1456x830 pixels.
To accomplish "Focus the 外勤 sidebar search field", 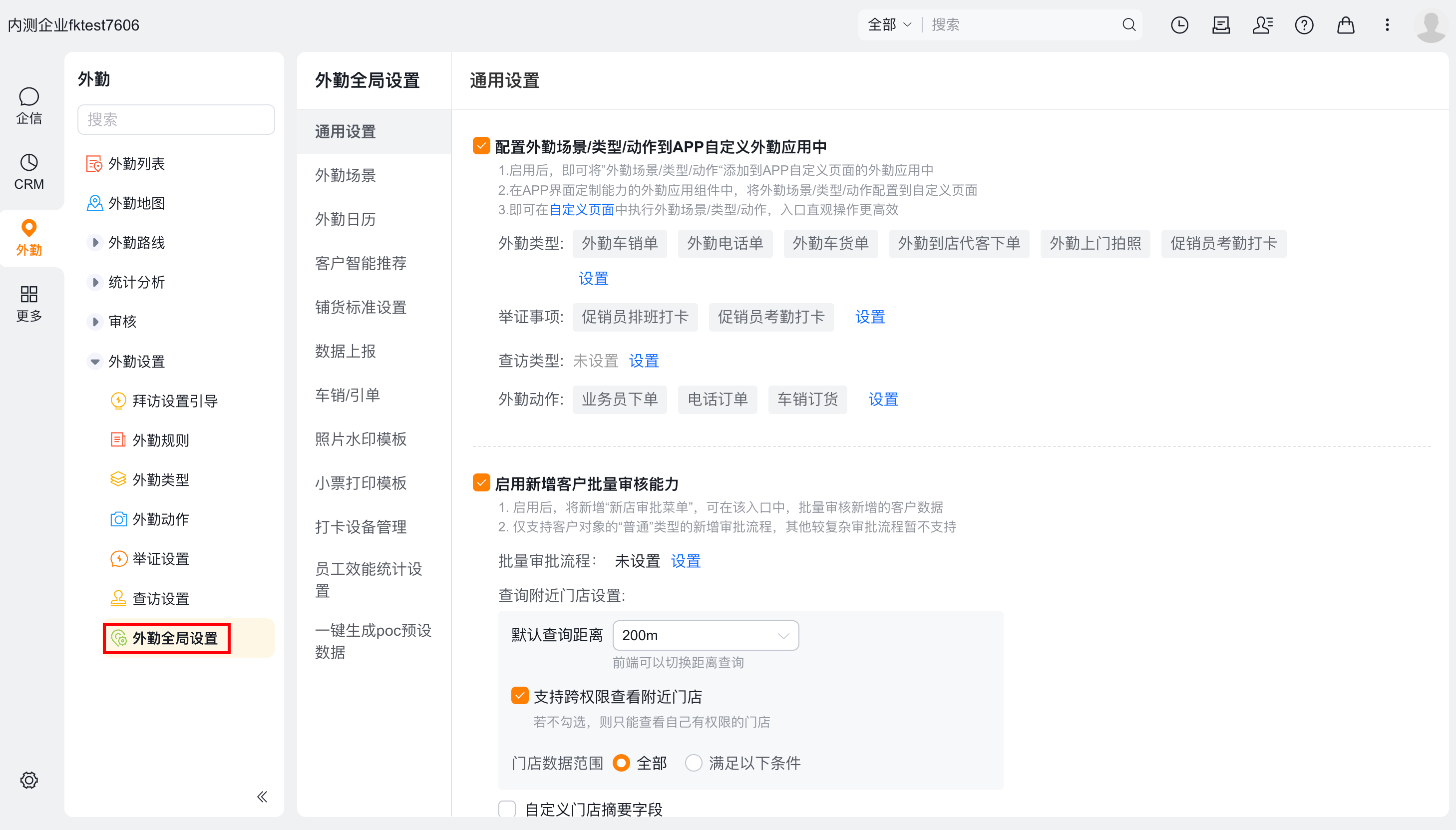I will point(176,119).
